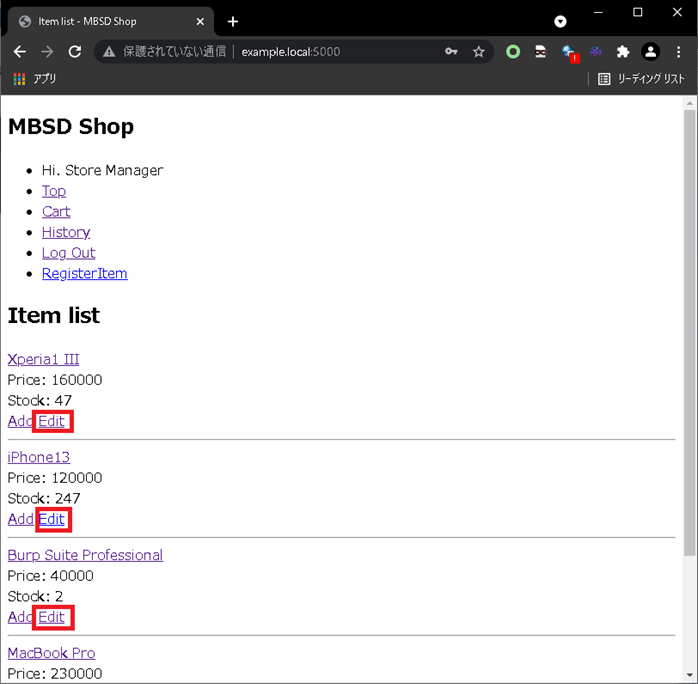Click the incognito-style mask extension icon
This screenshot has width=698, height=684.
540,52
